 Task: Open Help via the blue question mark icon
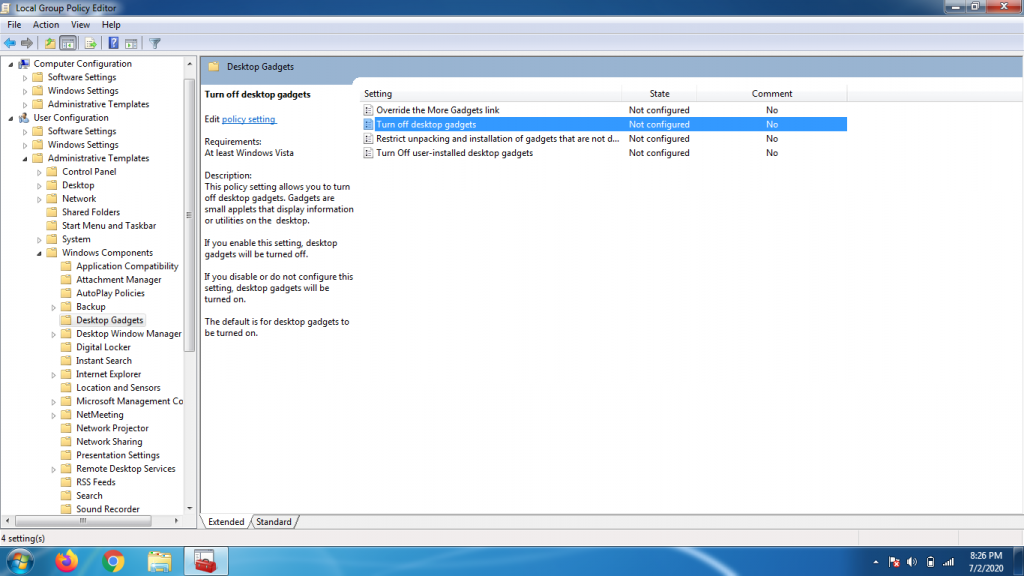113,43
